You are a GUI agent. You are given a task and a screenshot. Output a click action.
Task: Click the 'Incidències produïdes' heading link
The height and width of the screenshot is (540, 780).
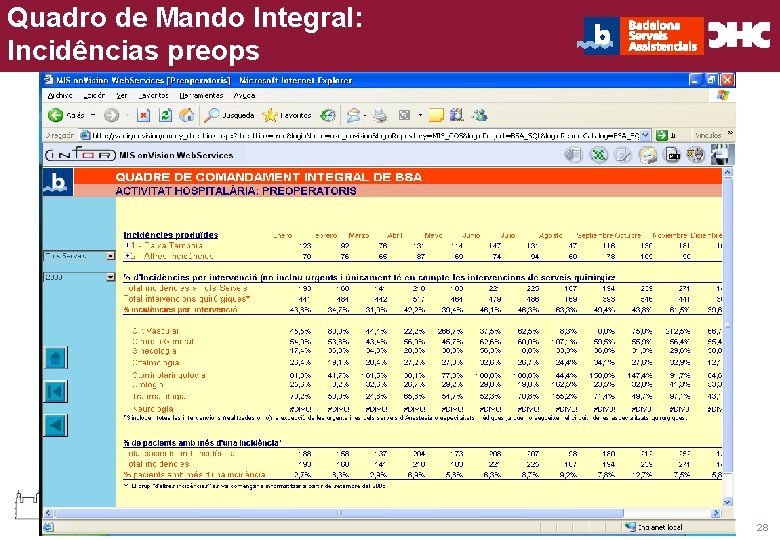171,235
